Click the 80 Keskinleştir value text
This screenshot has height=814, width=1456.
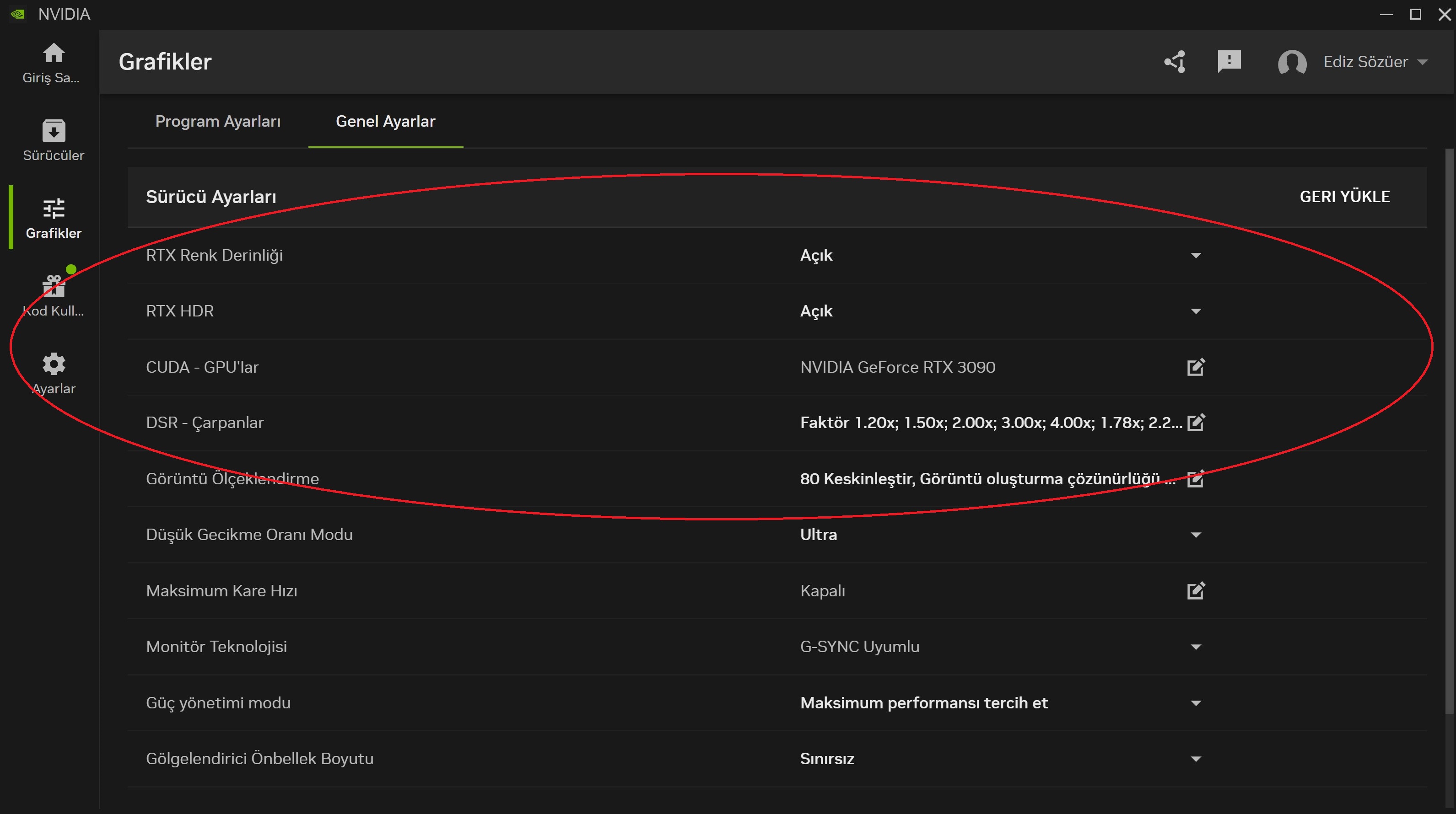point(987,479)
